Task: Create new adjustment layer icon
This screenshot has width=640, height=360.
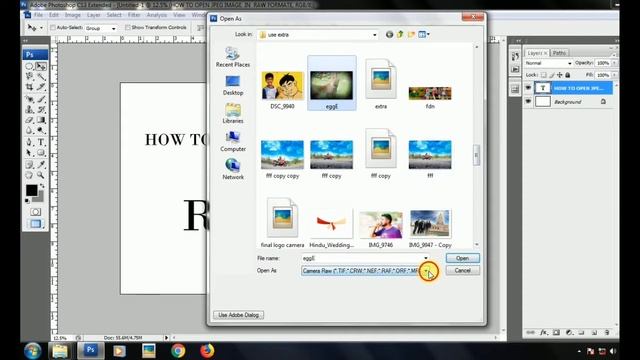Action: (x=569, y=333)
